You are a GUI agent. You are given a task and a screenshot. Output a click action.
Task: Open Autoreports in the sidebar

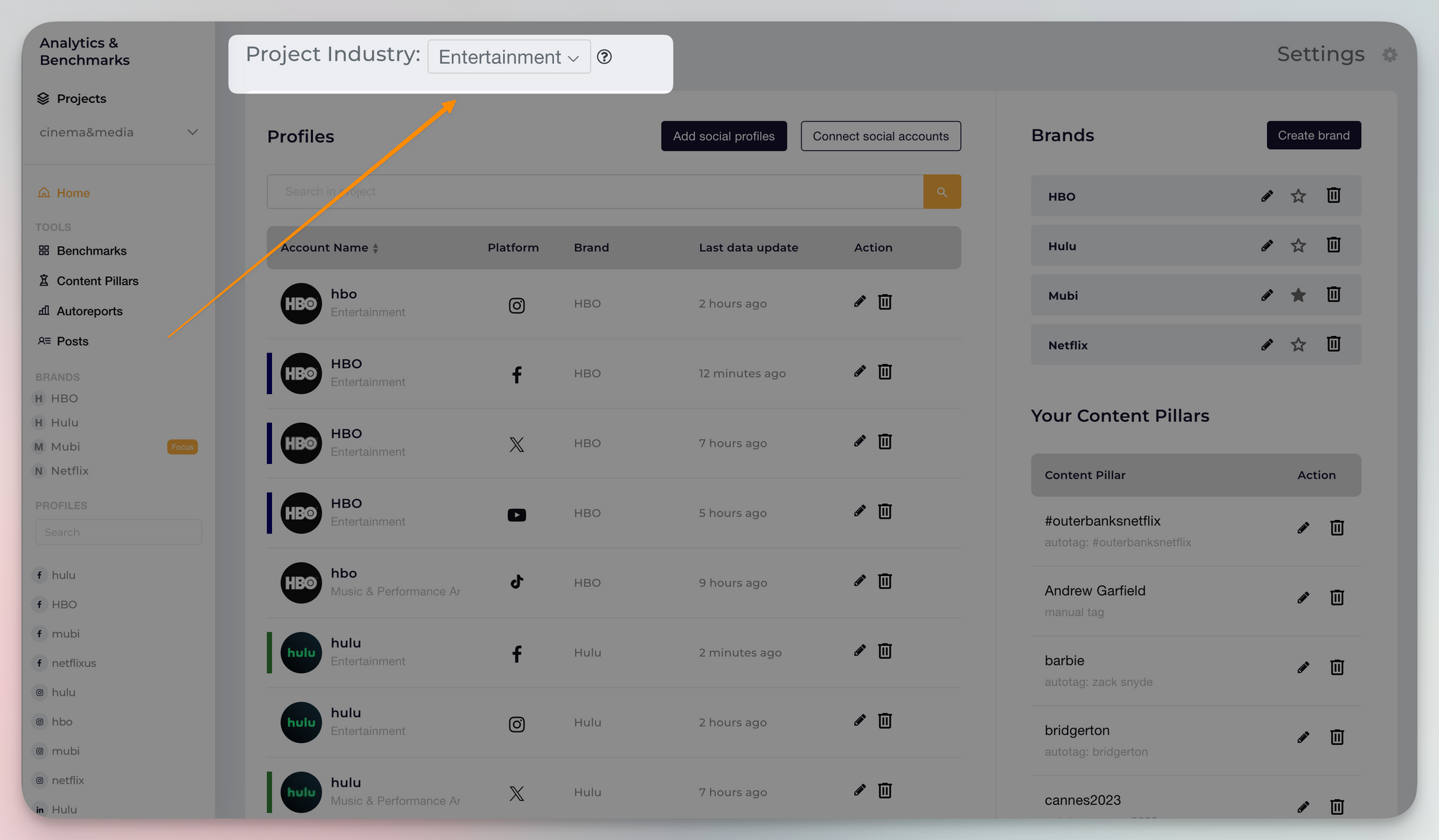pyautogui.click(x=81, y=311)
